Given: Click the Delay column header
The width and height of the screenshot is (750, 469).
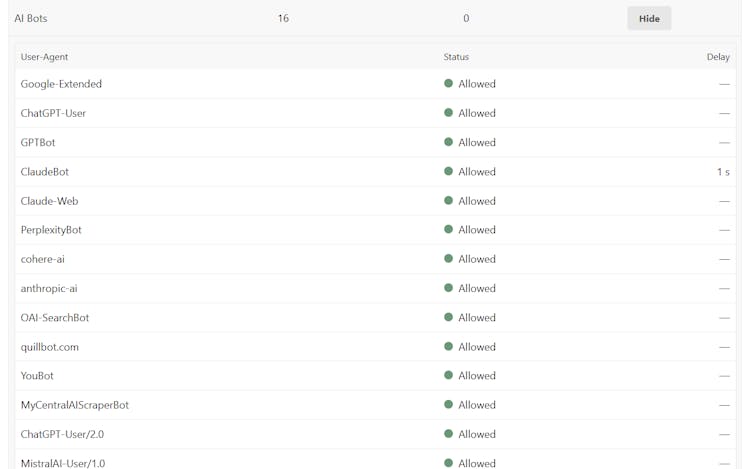Looking at the screenshot, I should point(717,57).
